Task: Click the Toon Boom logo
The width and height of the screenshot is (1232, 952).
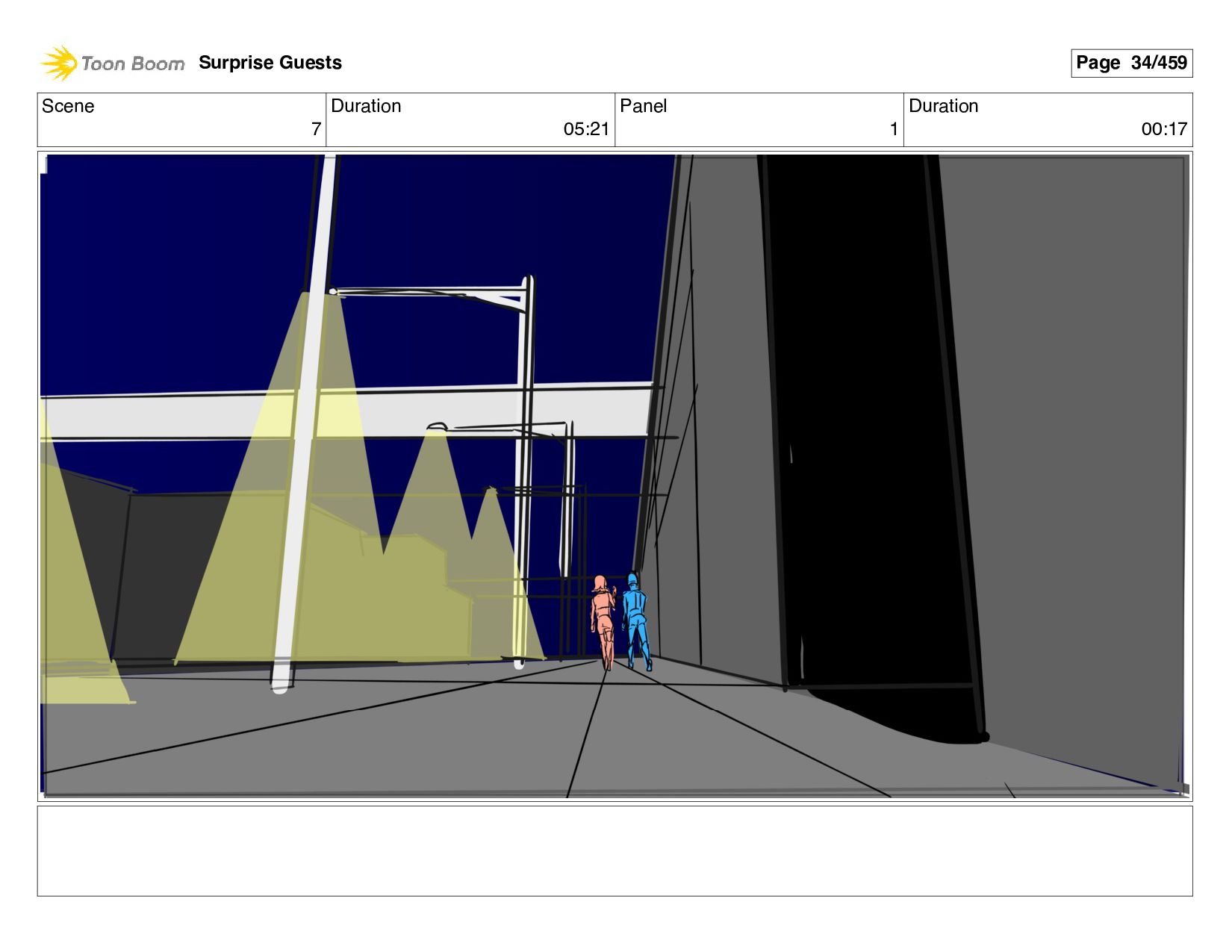Action: [x=112, y=63]
